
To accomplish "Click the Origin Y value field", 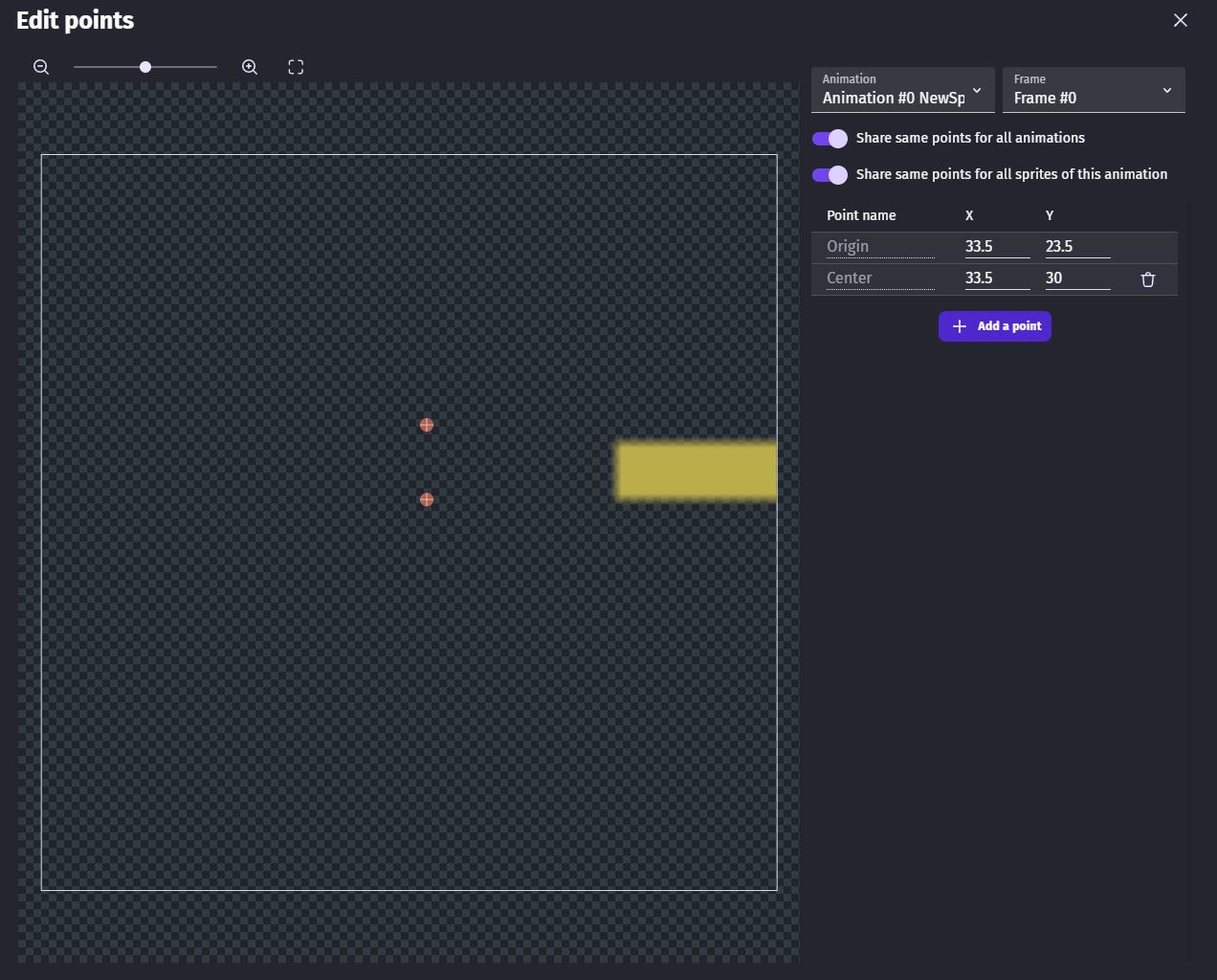I will [1077, 247].
